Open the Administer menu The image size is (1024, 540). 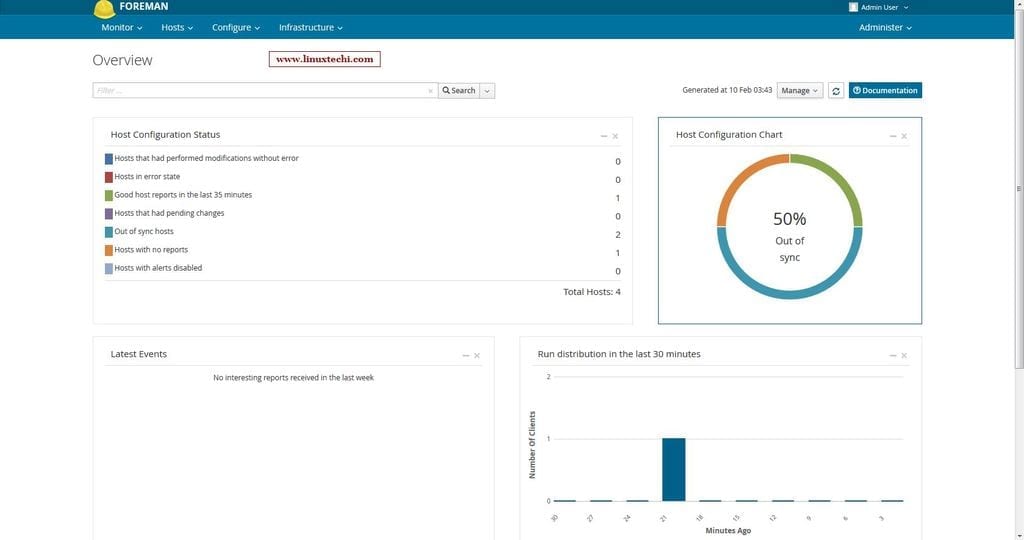click(x=885, y=27)
